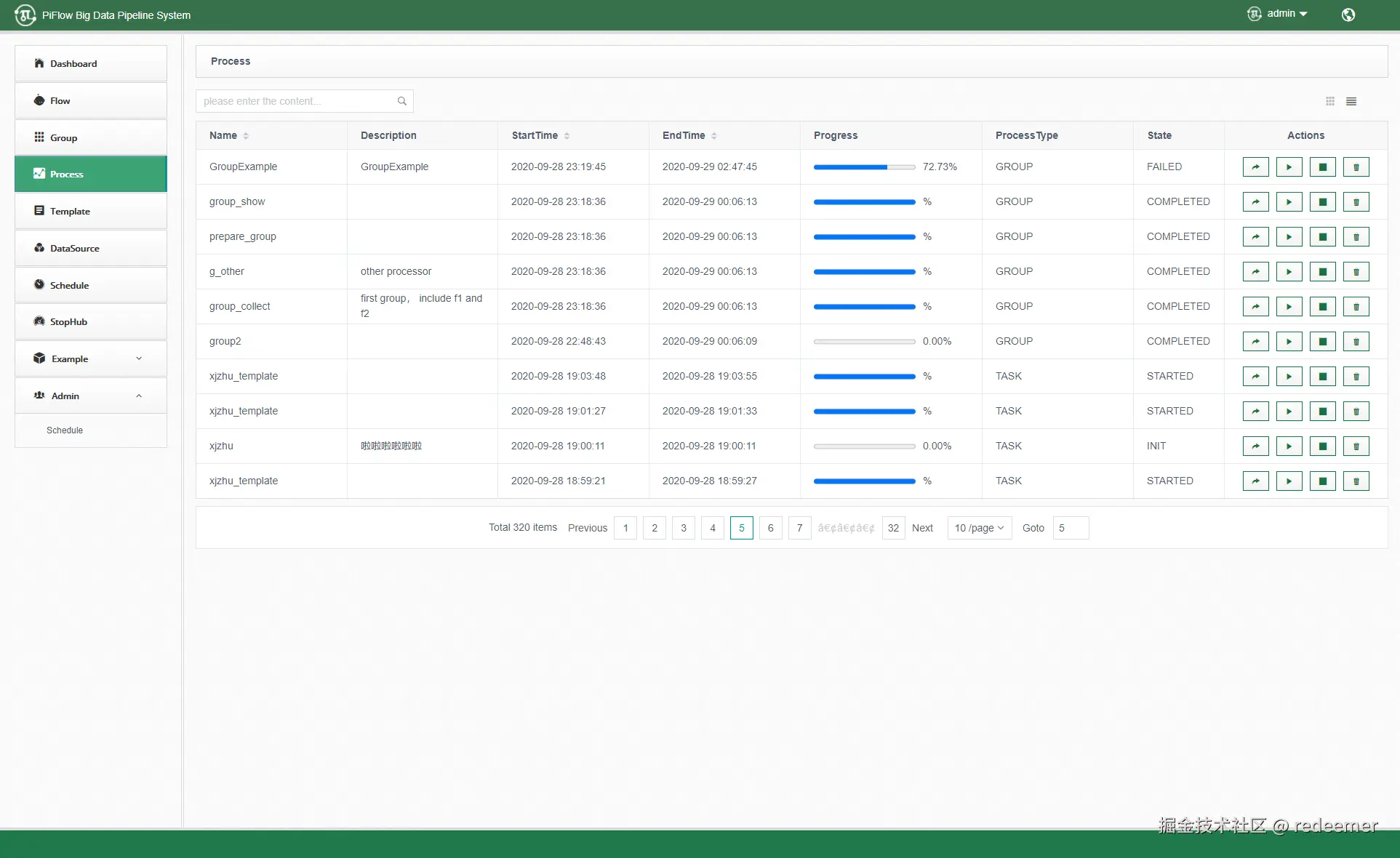The height and width of the screenshot is (858, 1400).
Task: Expand the Example sidebar menu
Action: coord(91,358)
